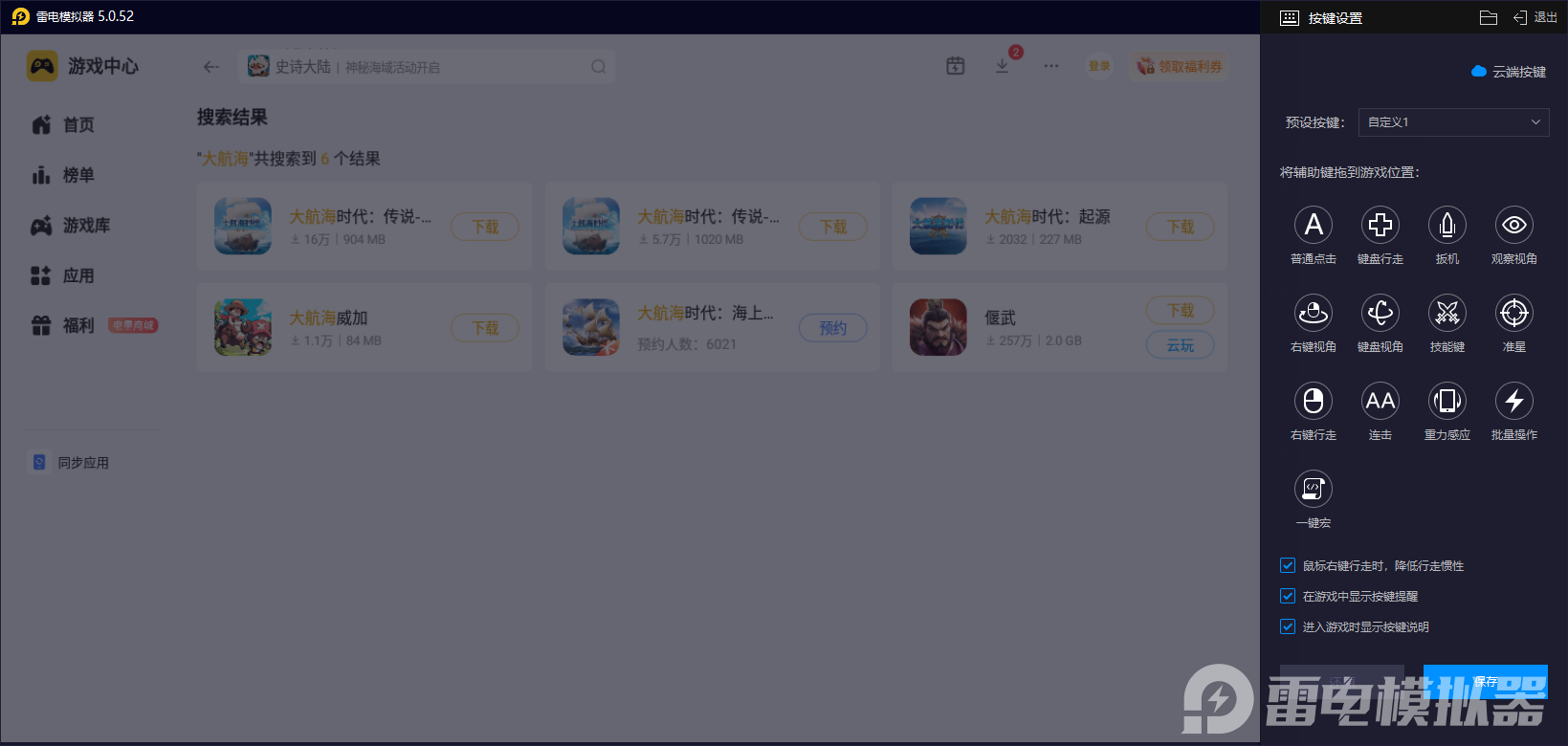Screen dimensions: 1568x746
Task: Open the 16万-download 大航海时代 thumbnail
Action: (243, 226)
